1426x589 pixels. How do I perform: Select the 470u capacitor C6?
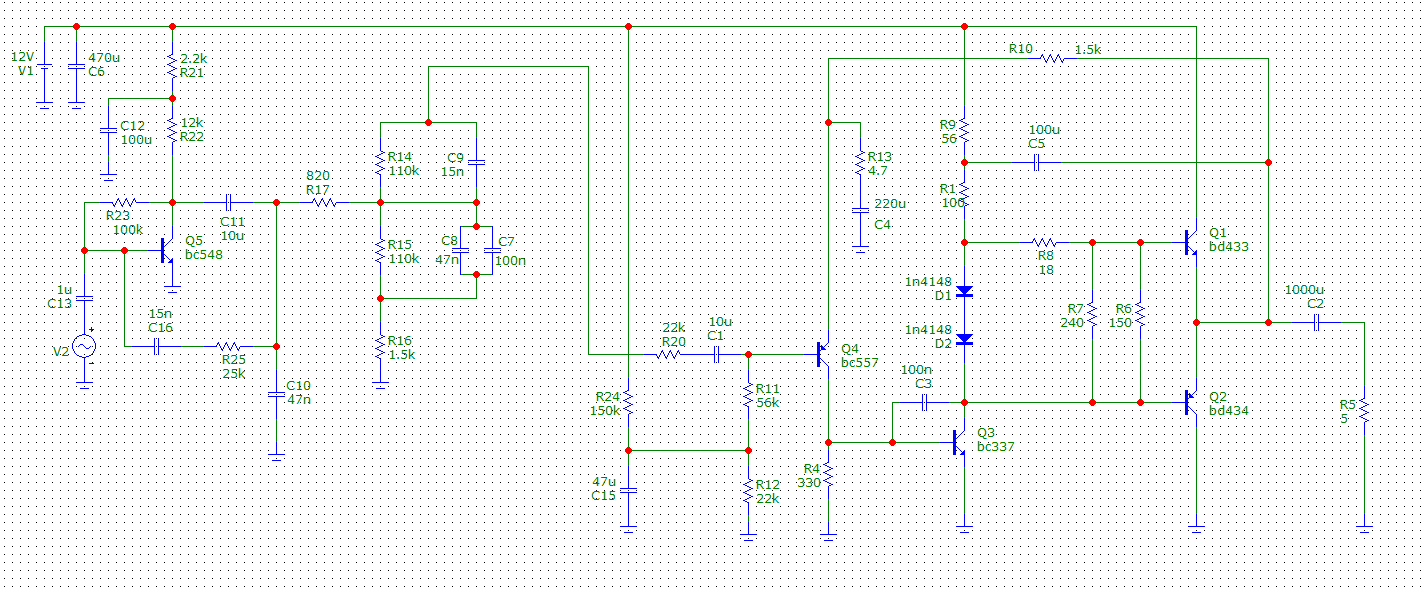click(x=76, y=67)
